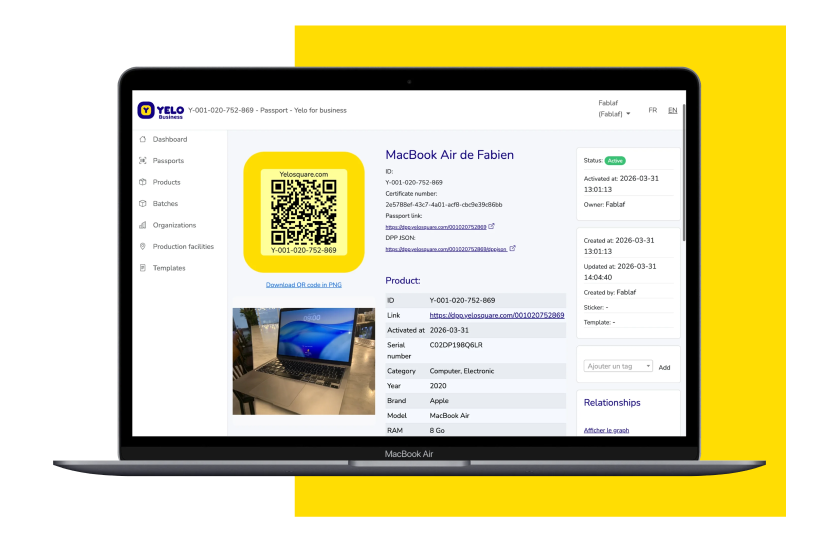
Task: Expand the Fablaf account dropdown
Action: tap(614, 109)
